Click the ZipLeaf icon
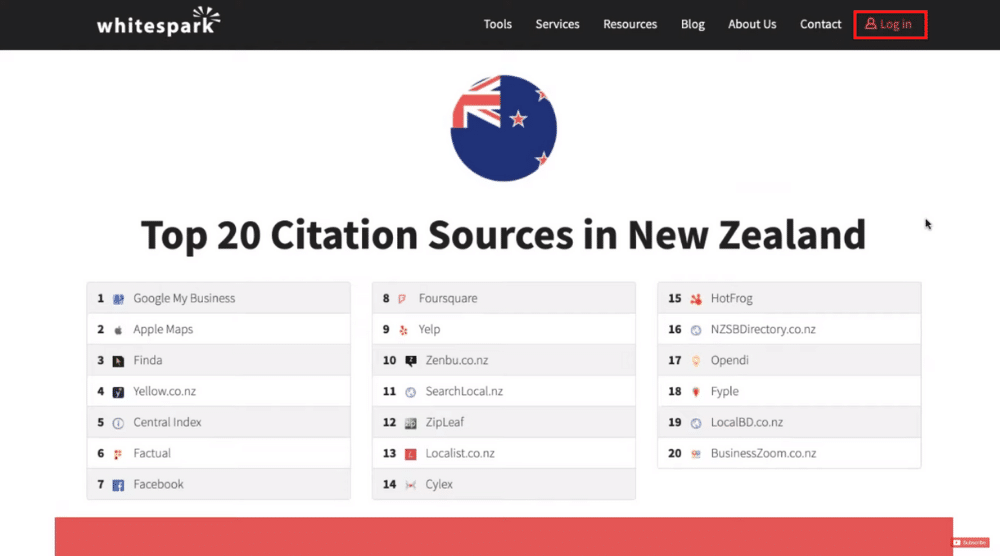The height and width of the screenshot is (556, 1000). click(411, 423)
